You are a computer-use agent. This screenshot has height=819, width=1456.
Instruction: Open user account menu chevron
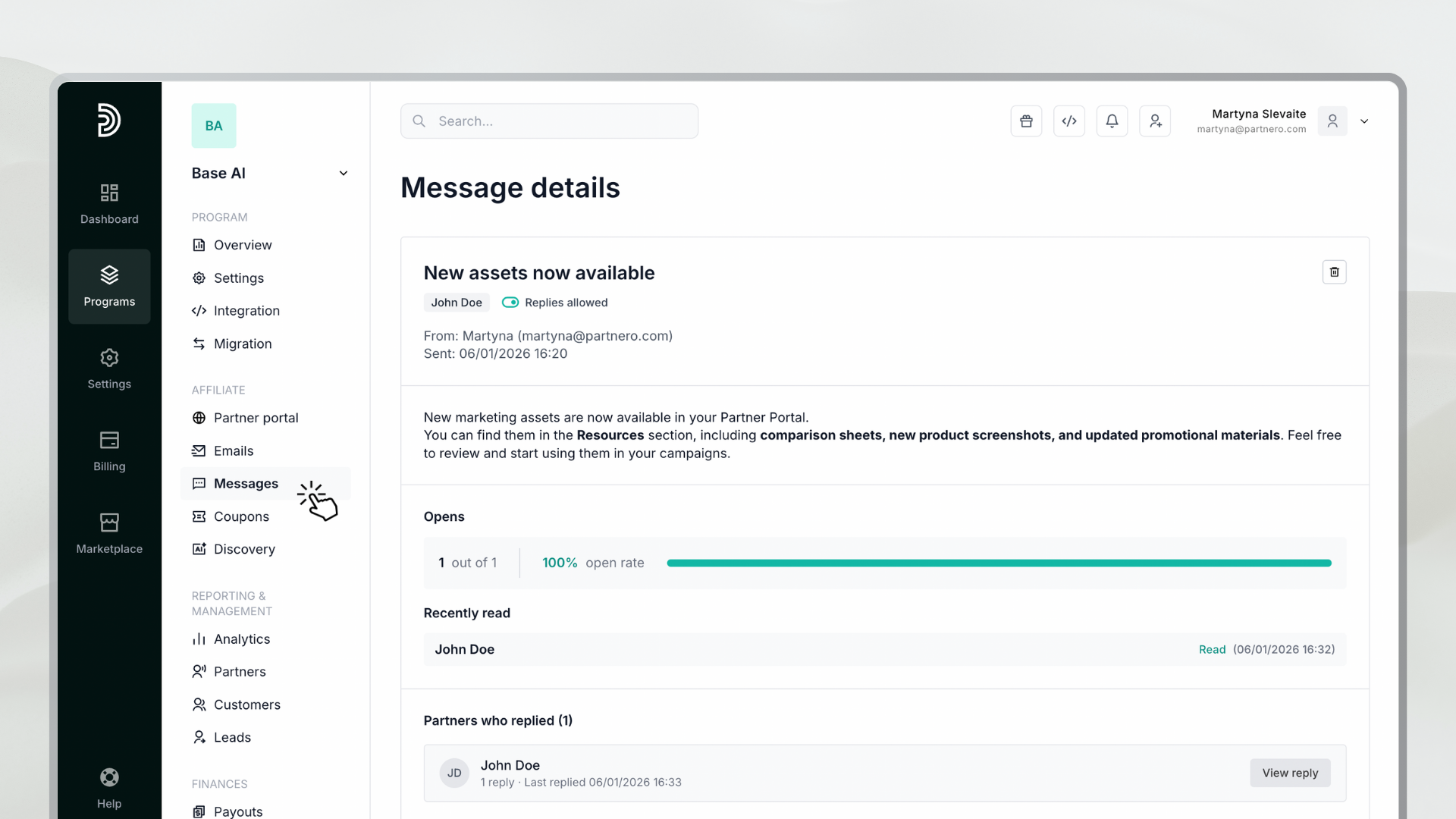pyautogui.click(x=1364, y=121)
